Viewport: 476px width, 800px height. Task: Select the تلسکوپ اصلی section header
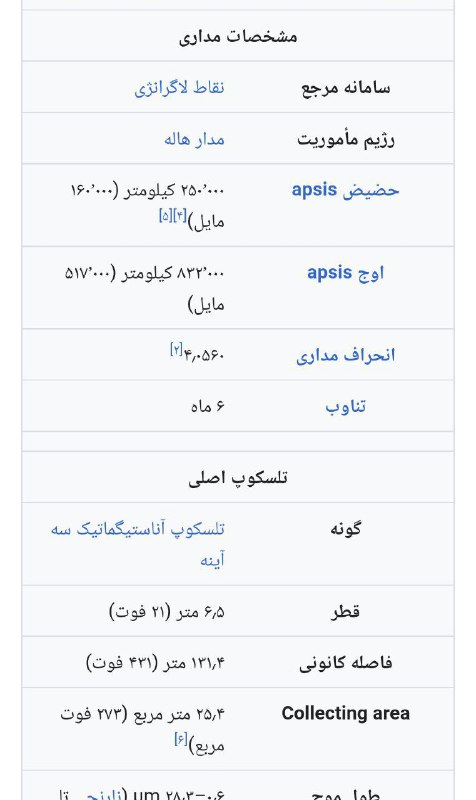point(238,478)
